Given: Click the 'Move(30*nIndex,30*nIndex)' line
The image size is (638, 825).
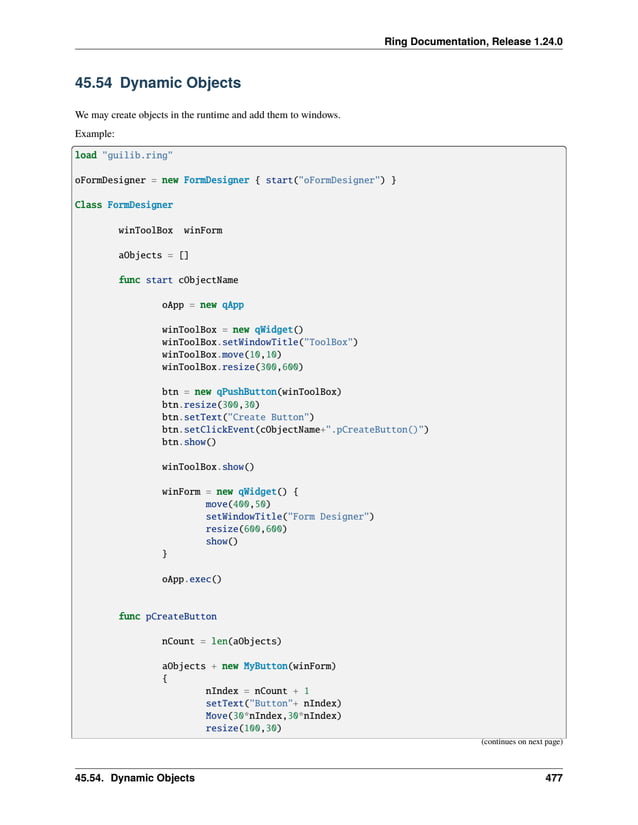Looking at the screenshot, I should point(274,716).
